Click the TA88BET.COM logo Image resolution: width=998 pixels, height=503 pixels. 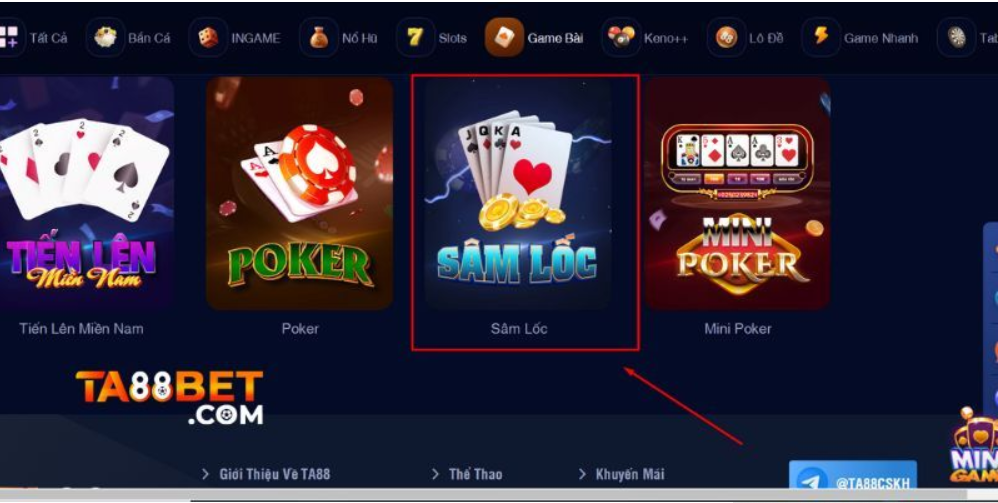170,397
